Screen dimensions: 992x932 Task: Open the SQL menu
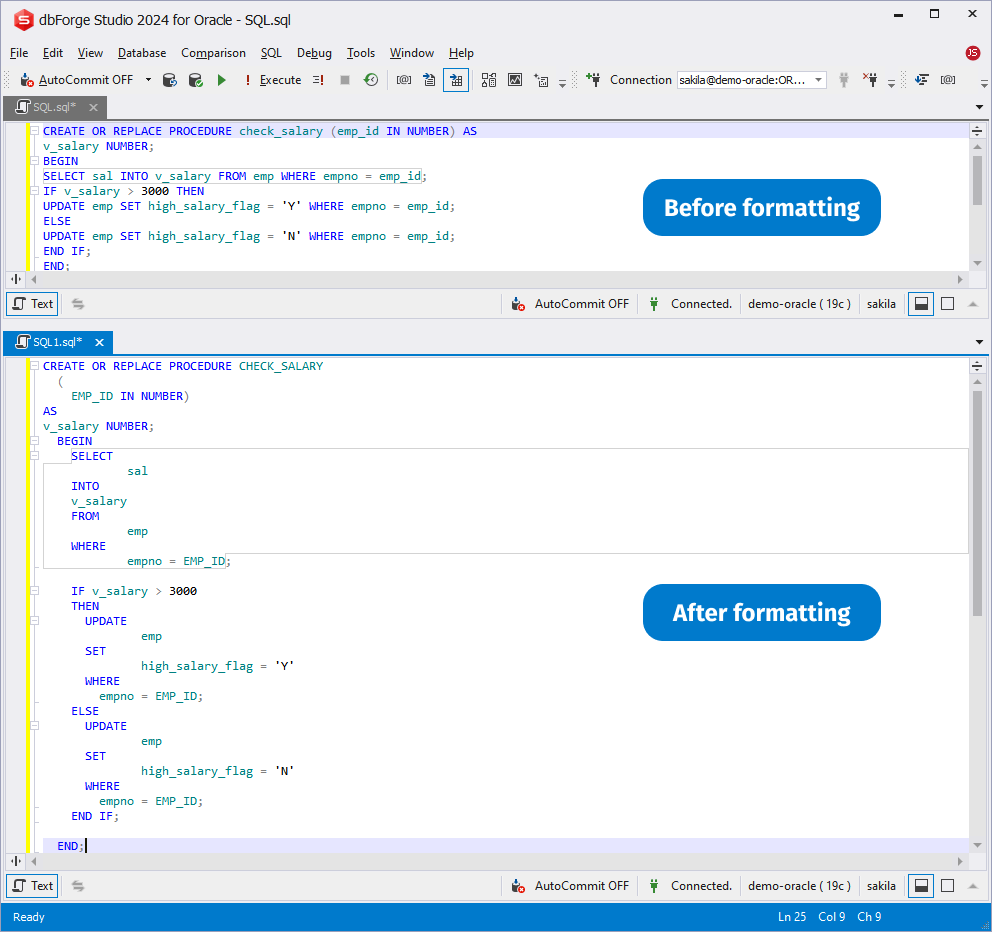coord(271,53)
